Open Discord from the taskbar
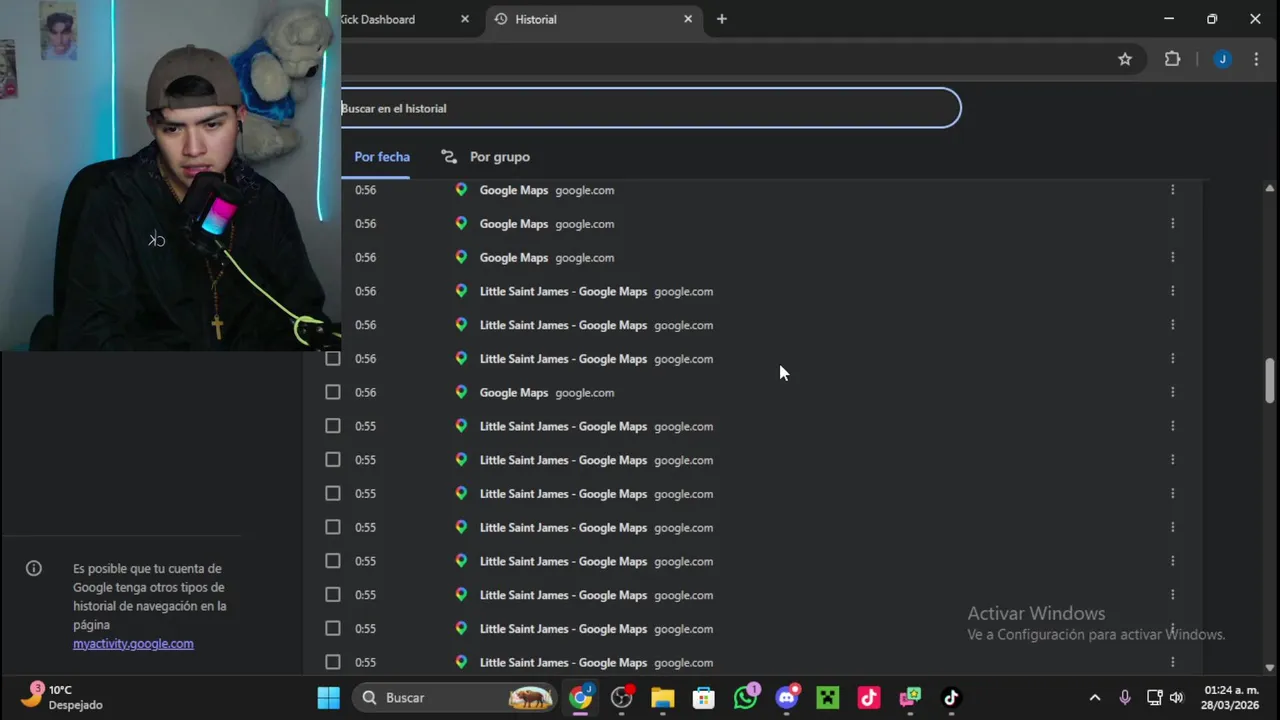 787,698
